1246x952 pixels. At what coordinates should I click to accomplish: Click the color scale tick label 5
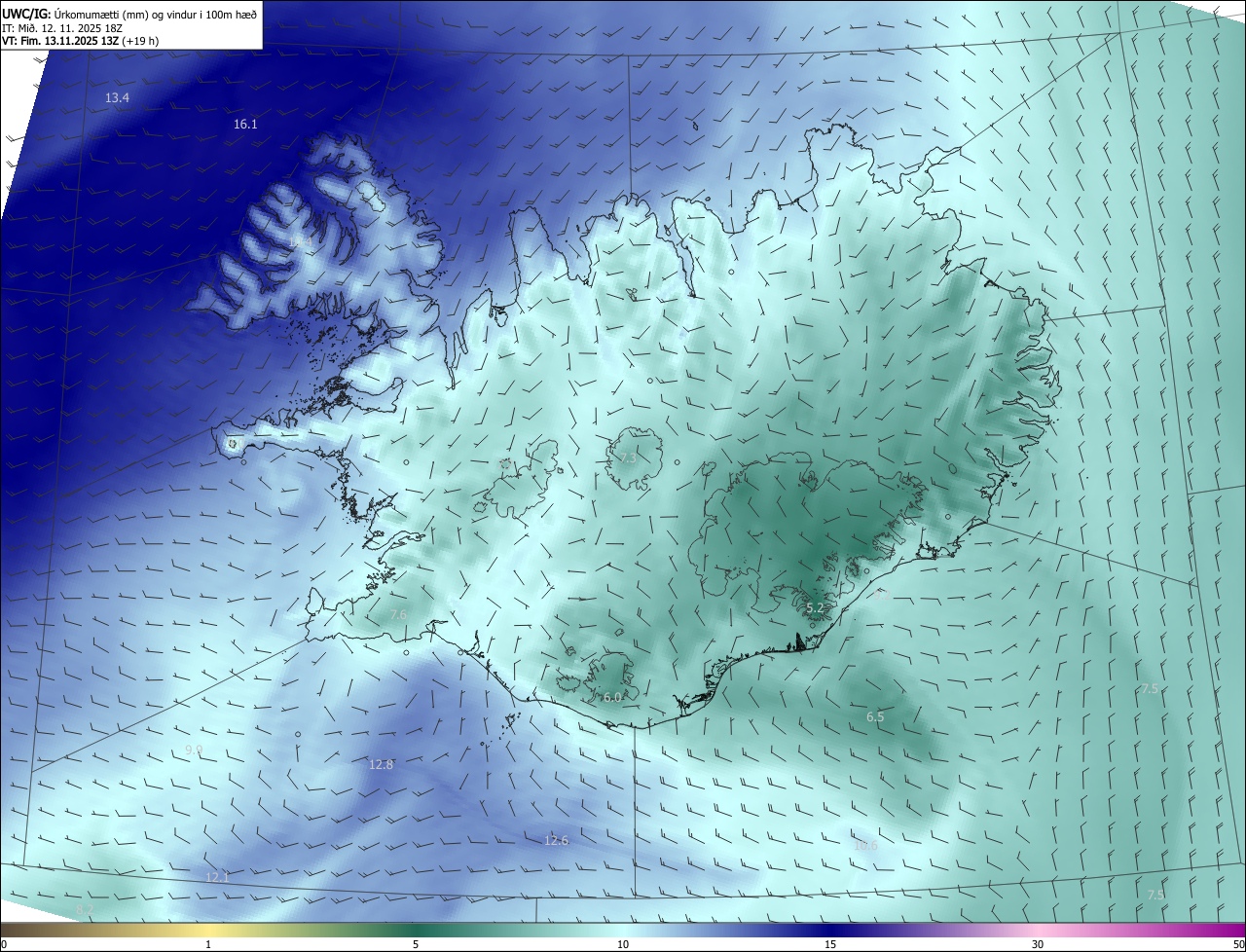point(416,945)
